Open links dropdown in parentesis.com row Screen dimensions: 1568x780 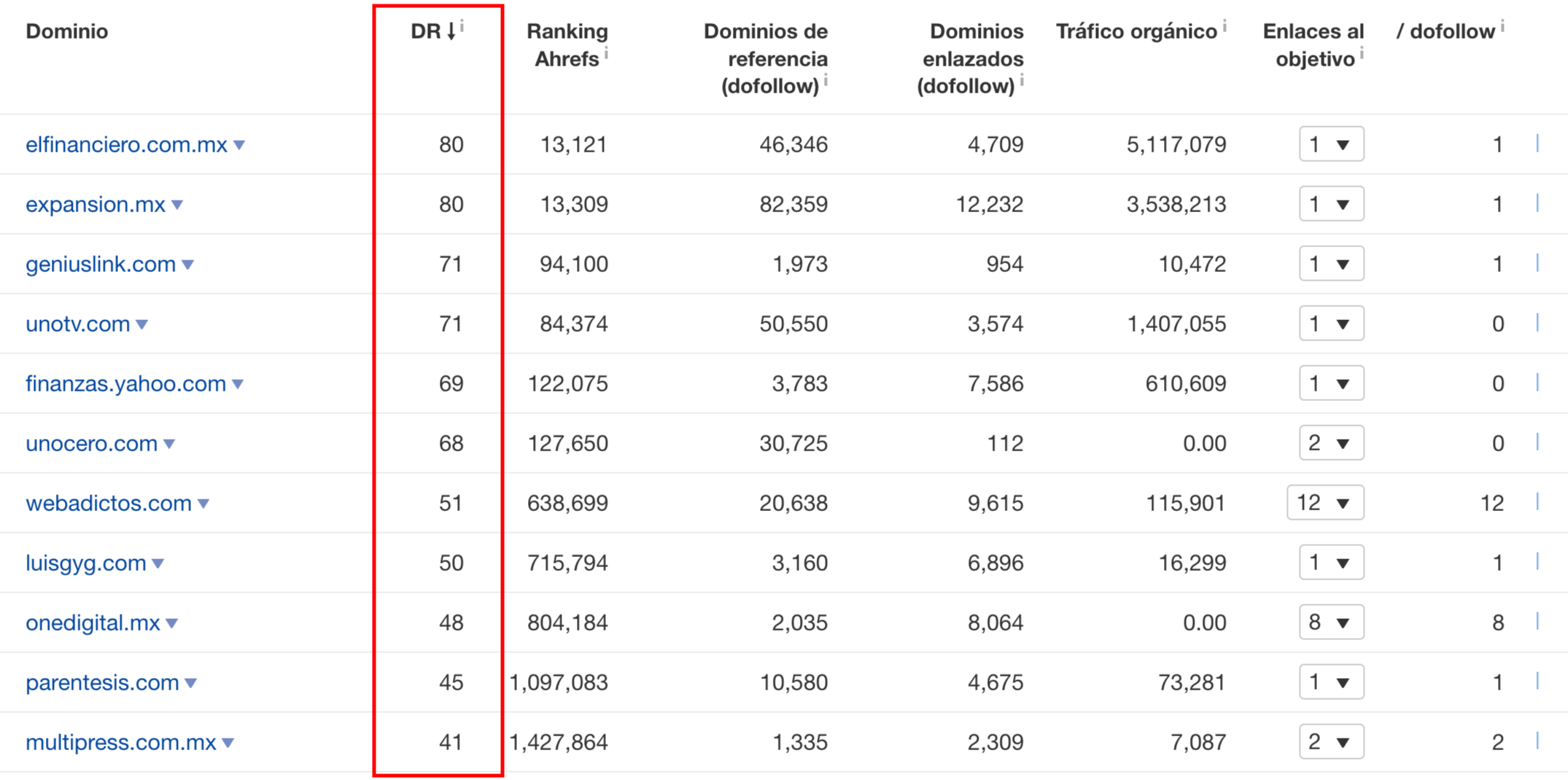pyautogui.click(x=1331, y=682)
